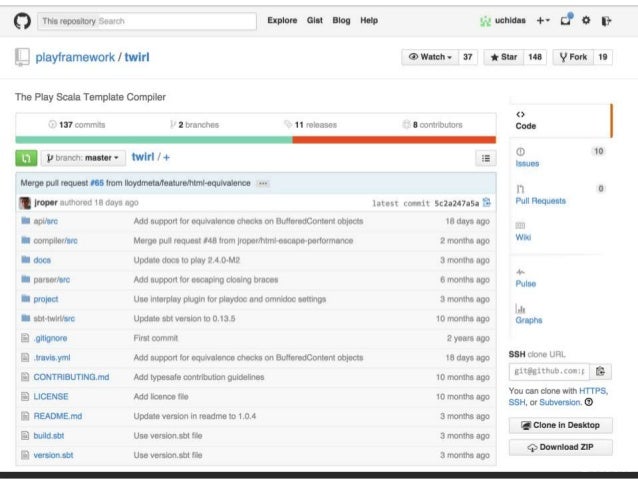Open the parser/src folder
This screenshot has height=479, width=638.
52,280
